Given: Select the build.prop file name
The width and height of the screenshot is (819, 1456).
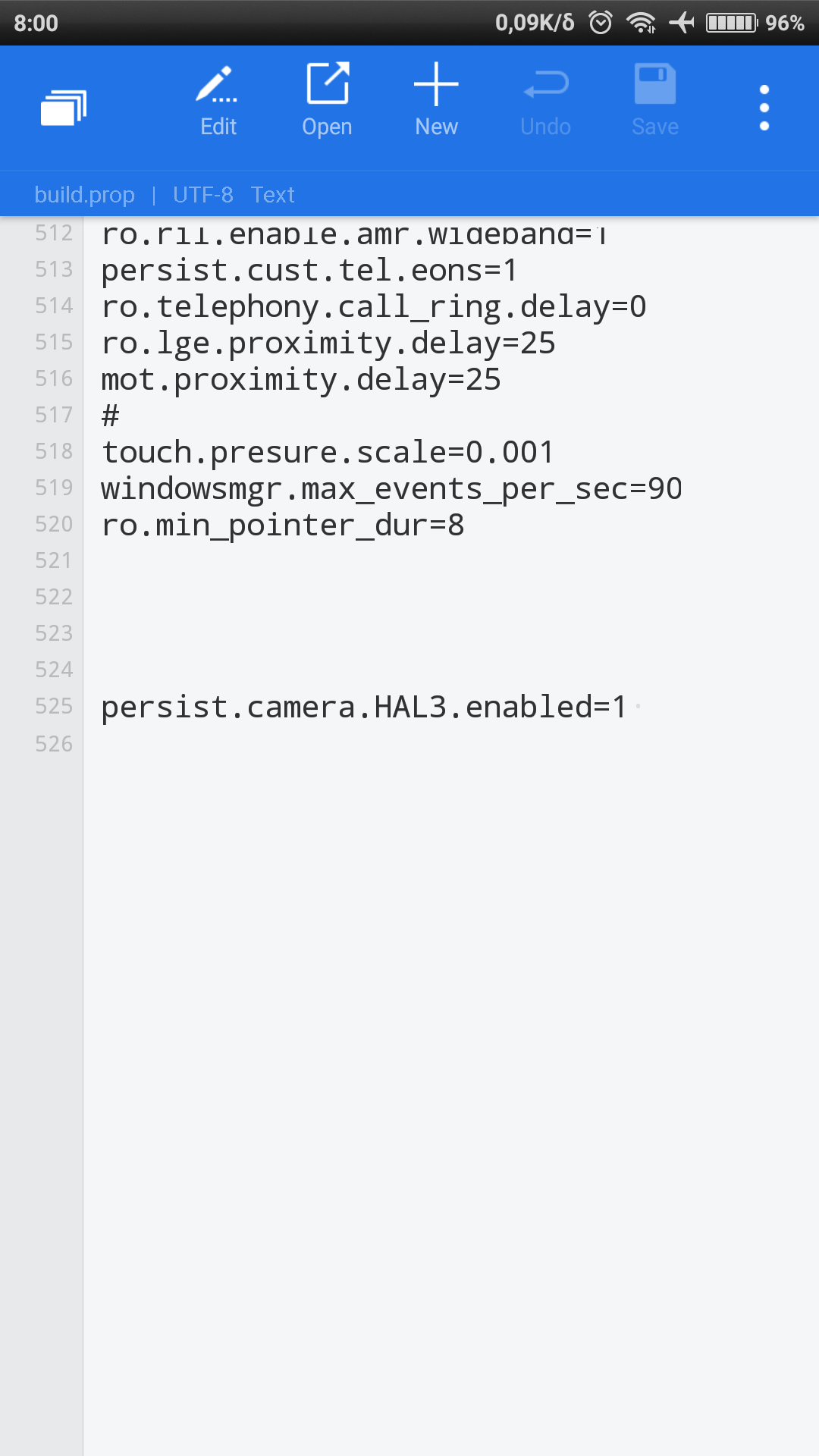Looking at the screenshot, I should coord(84,195).
